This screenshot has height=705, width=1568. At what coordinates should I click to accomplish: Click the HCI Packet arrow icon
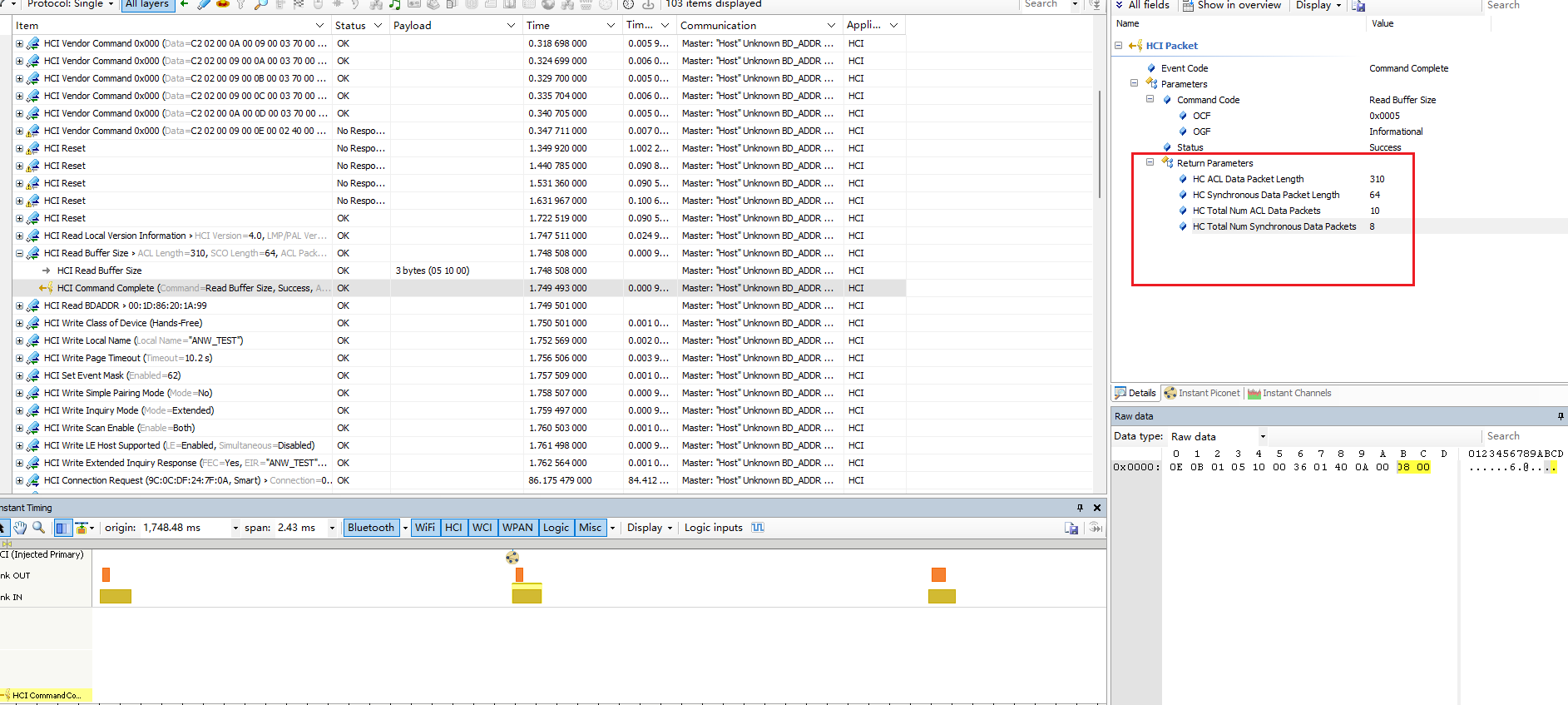click(1135, 46)
